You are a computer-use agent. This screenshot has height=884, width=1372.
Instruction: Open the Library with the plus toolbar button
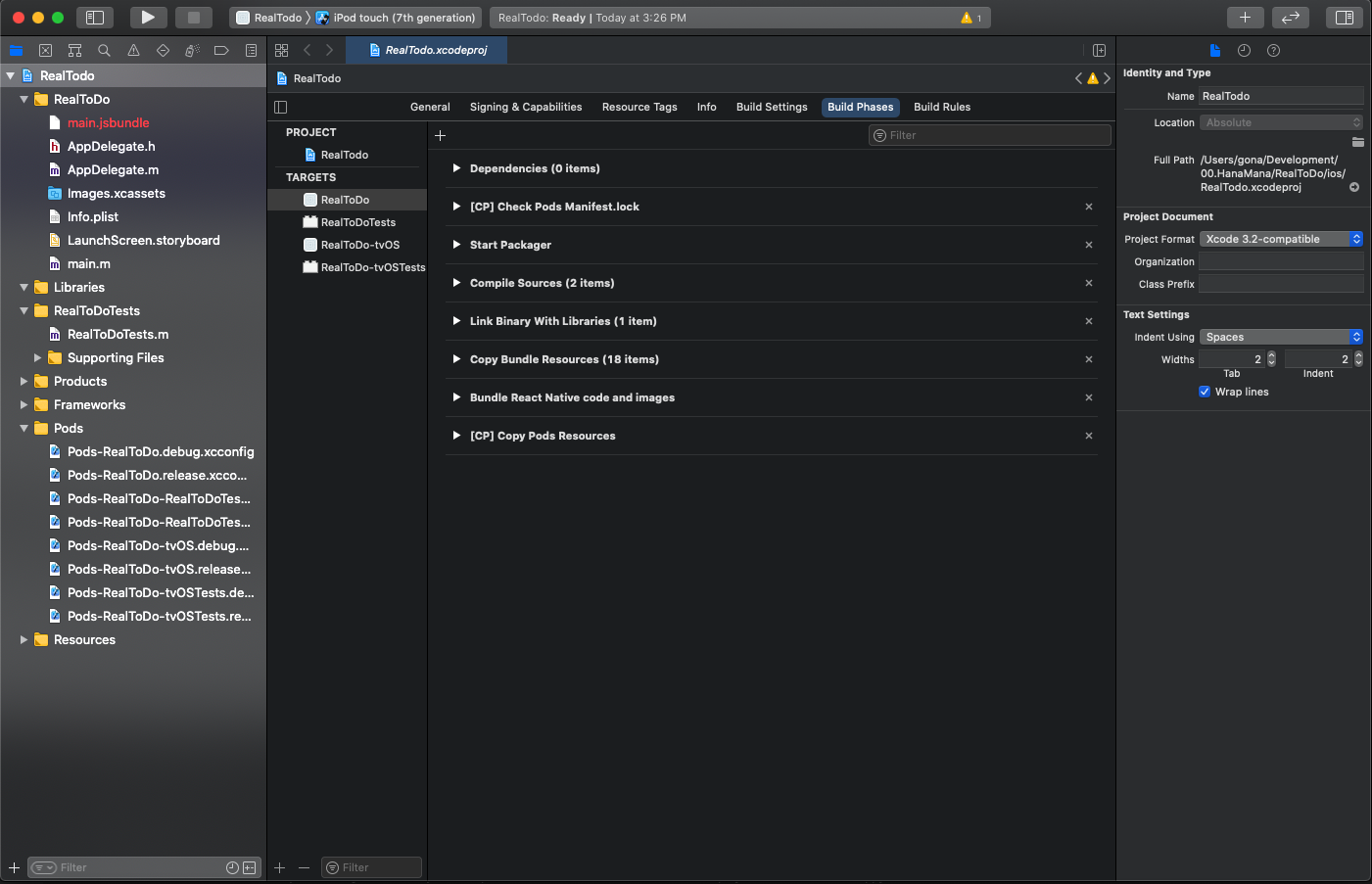[x=1245, y=18]
